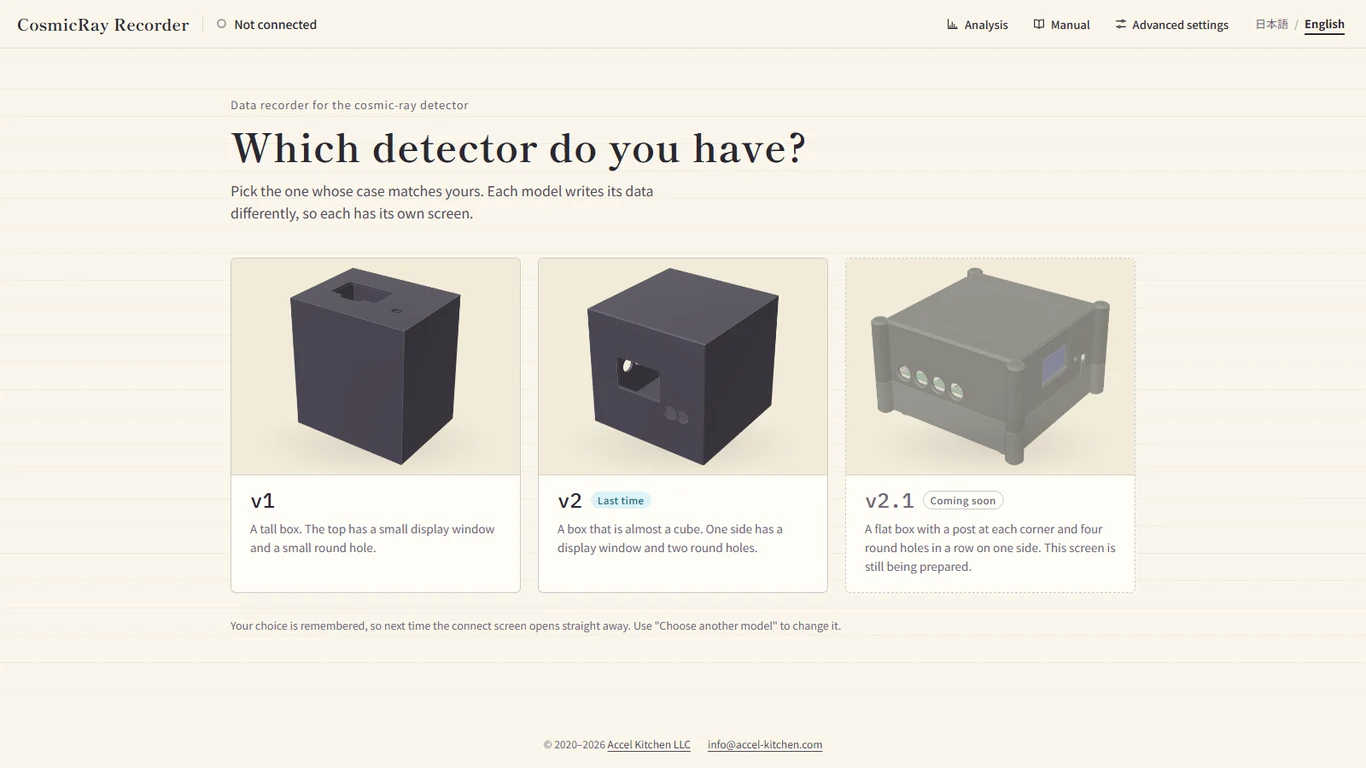
Task: Select the v2 cube detector image
Action: click(683, 367)
